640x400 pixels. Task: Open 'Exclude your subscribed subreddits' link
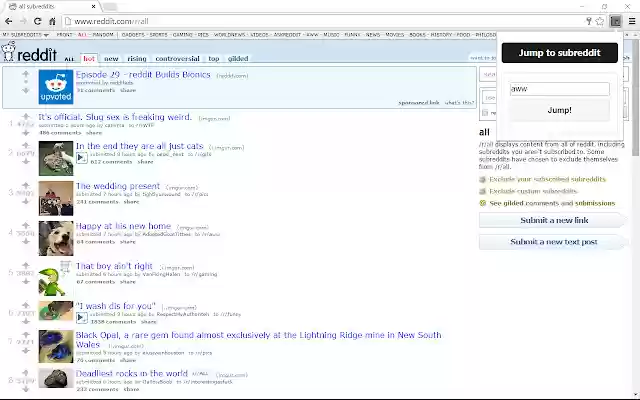click(x=547, y=179)
